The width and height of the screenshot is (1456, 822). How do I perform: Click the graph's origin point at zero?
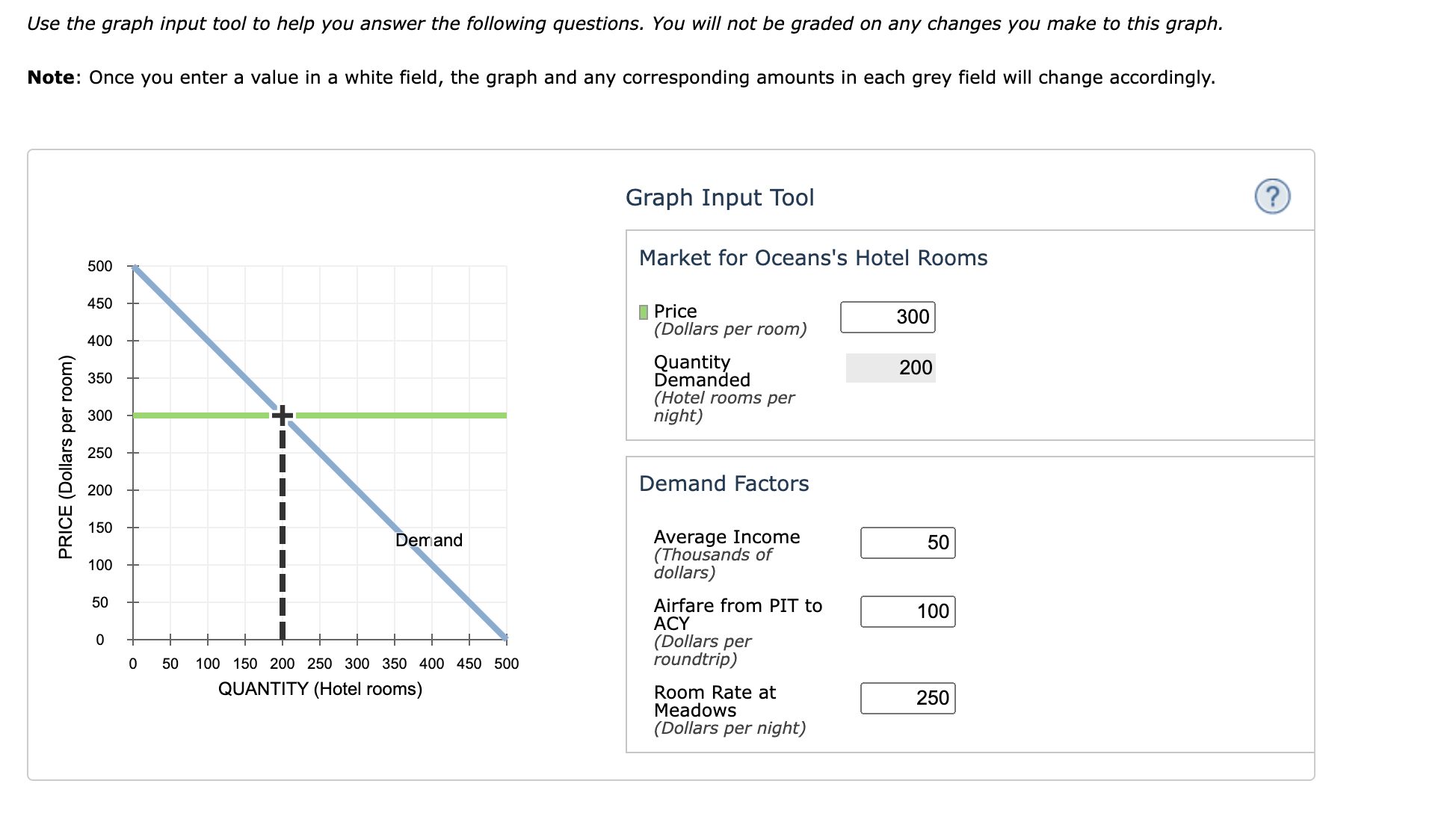(133, 640)
